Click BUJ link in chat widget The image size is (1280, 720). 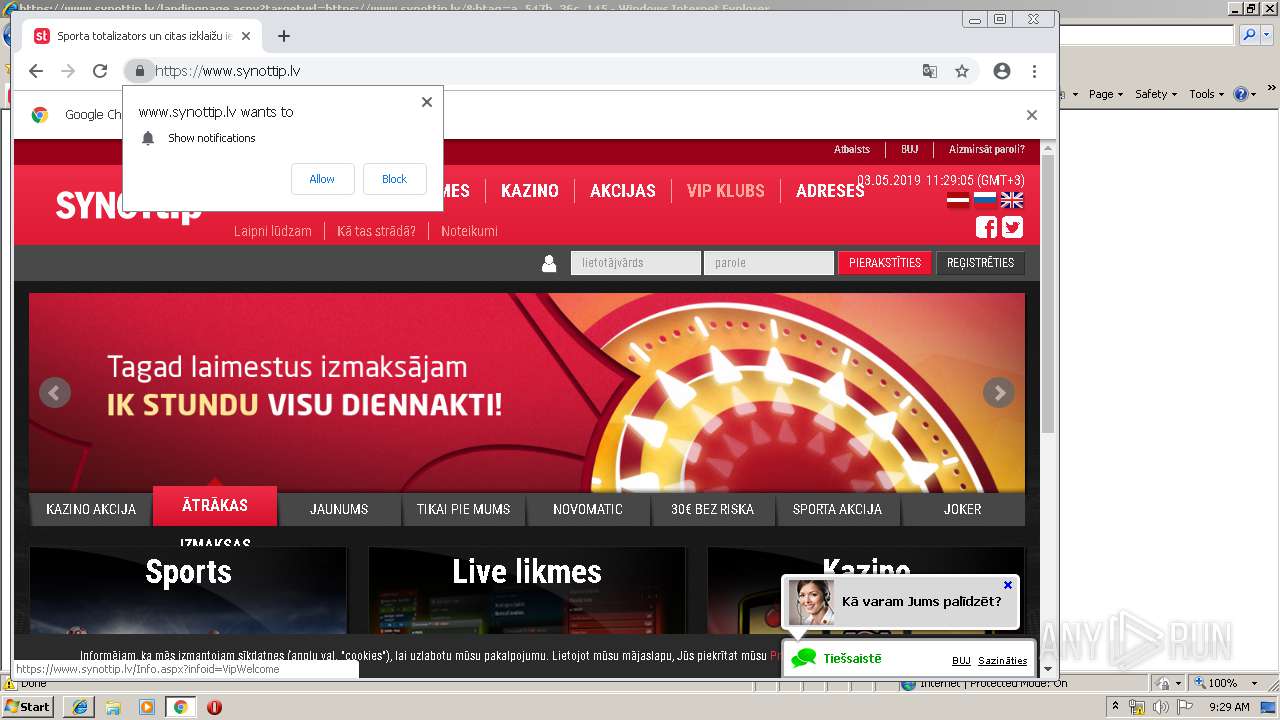coord(961,661)
